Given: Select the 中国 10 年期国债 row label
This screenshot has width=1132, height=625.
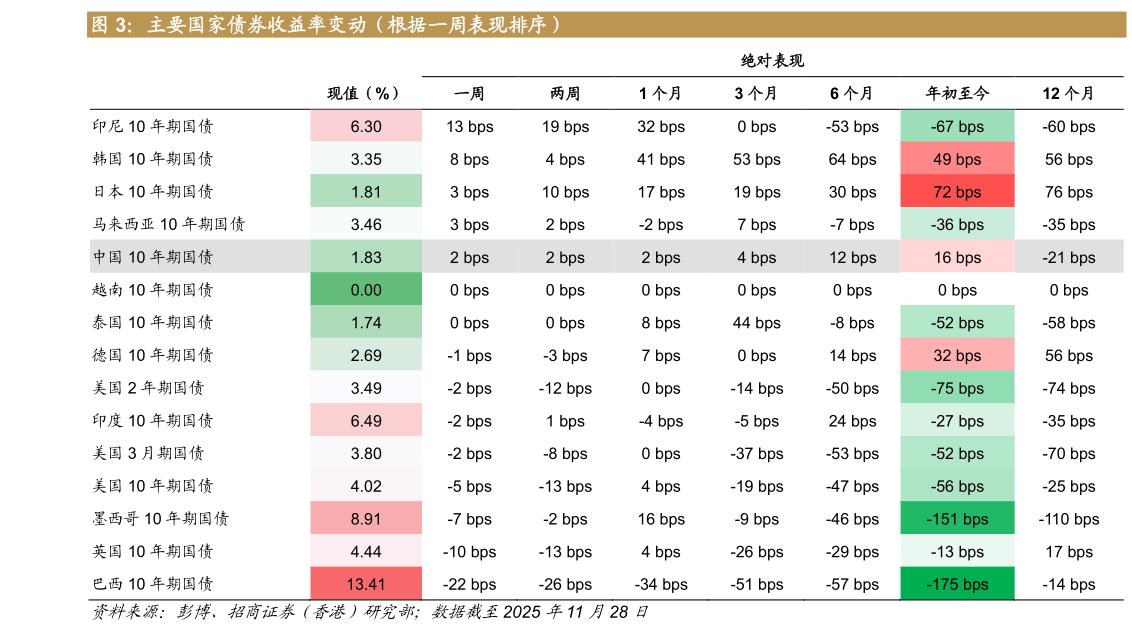Looking at the screenshot, I should tap(154, 257).
